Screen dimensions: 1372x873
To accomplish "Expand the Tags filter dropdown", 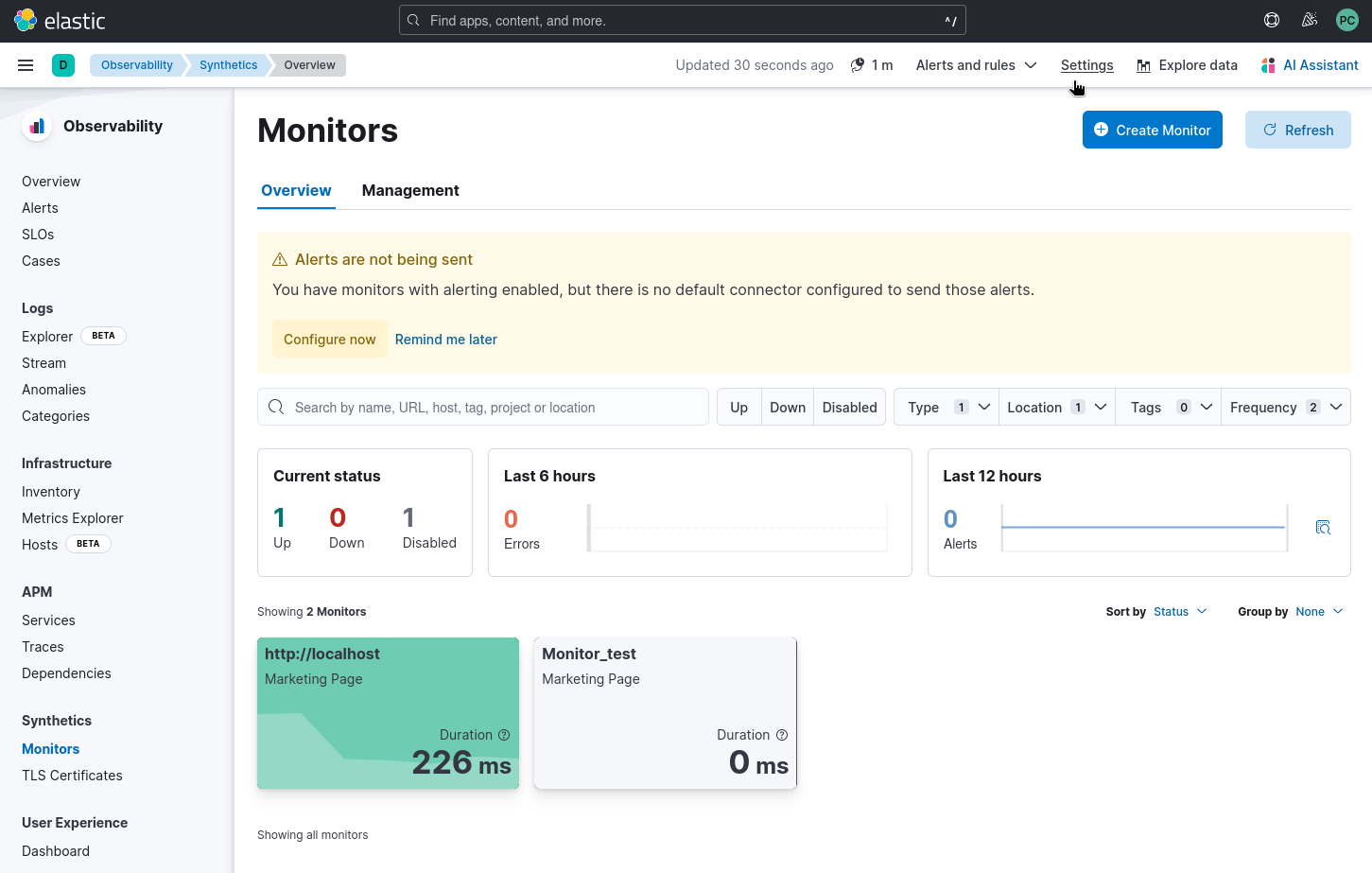I will 1170,407.
